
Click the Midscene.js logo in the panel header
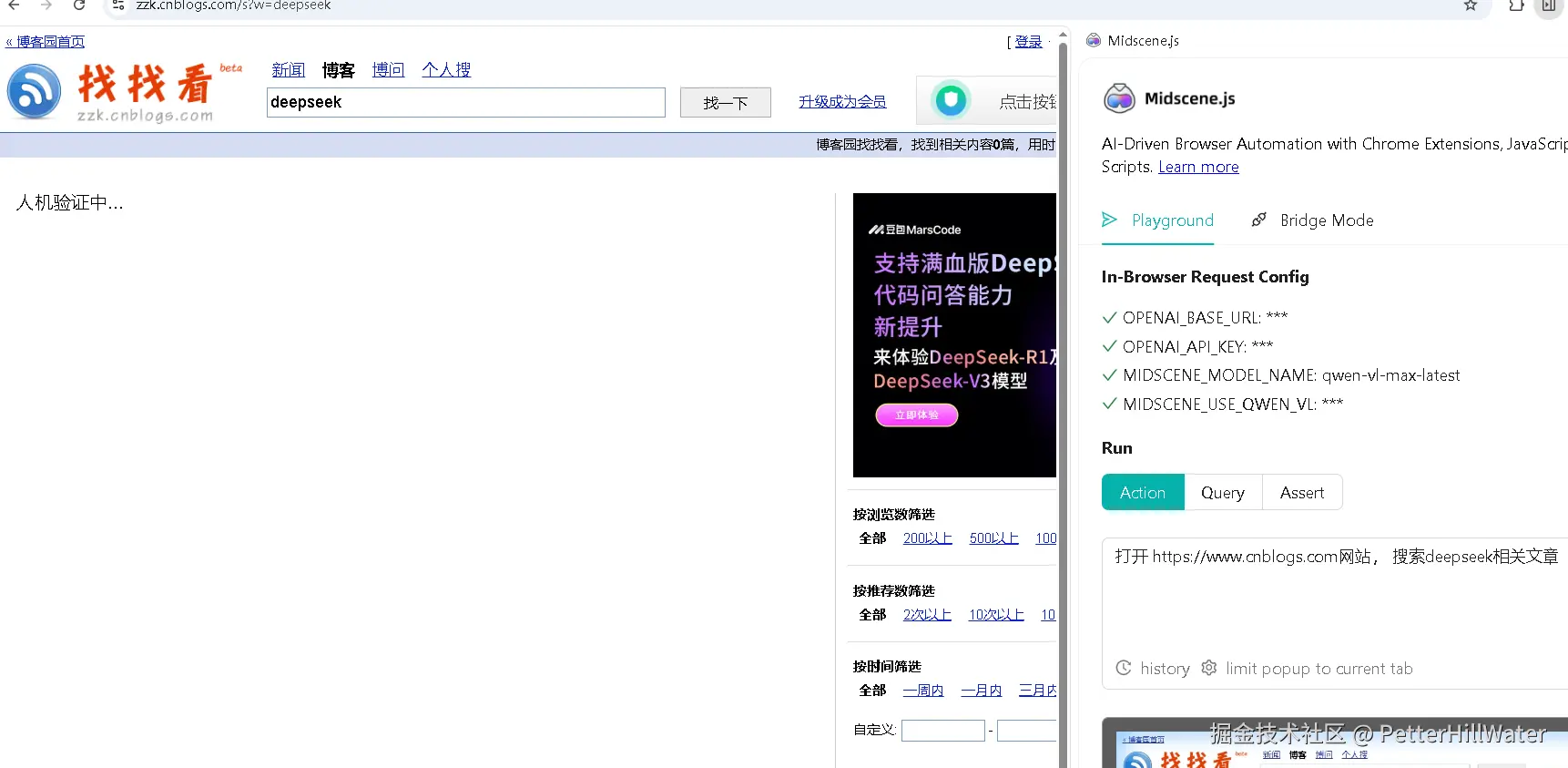(1119, 98)
